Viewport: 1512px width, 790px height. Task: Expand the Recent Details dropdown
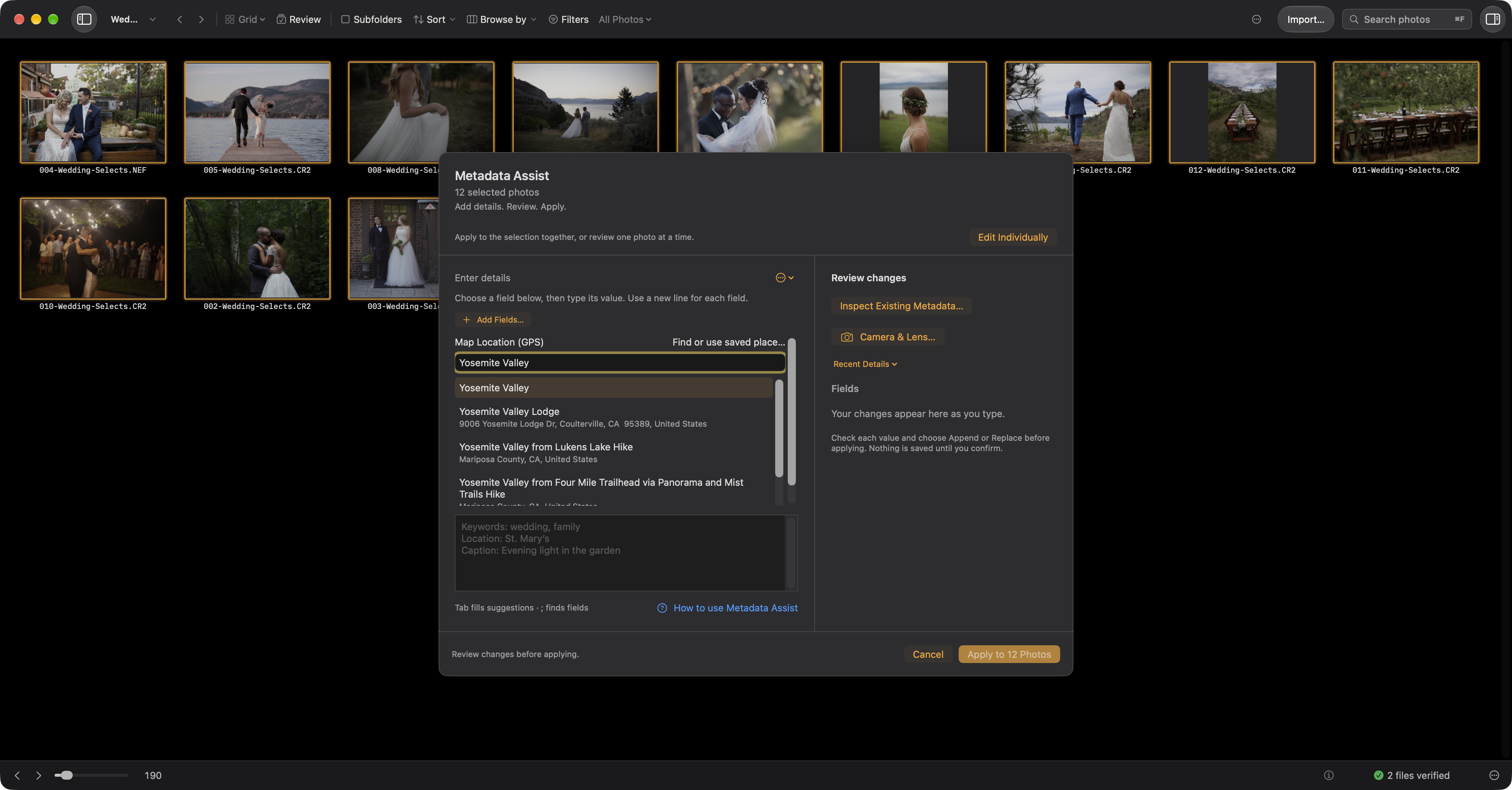[865, 364]
